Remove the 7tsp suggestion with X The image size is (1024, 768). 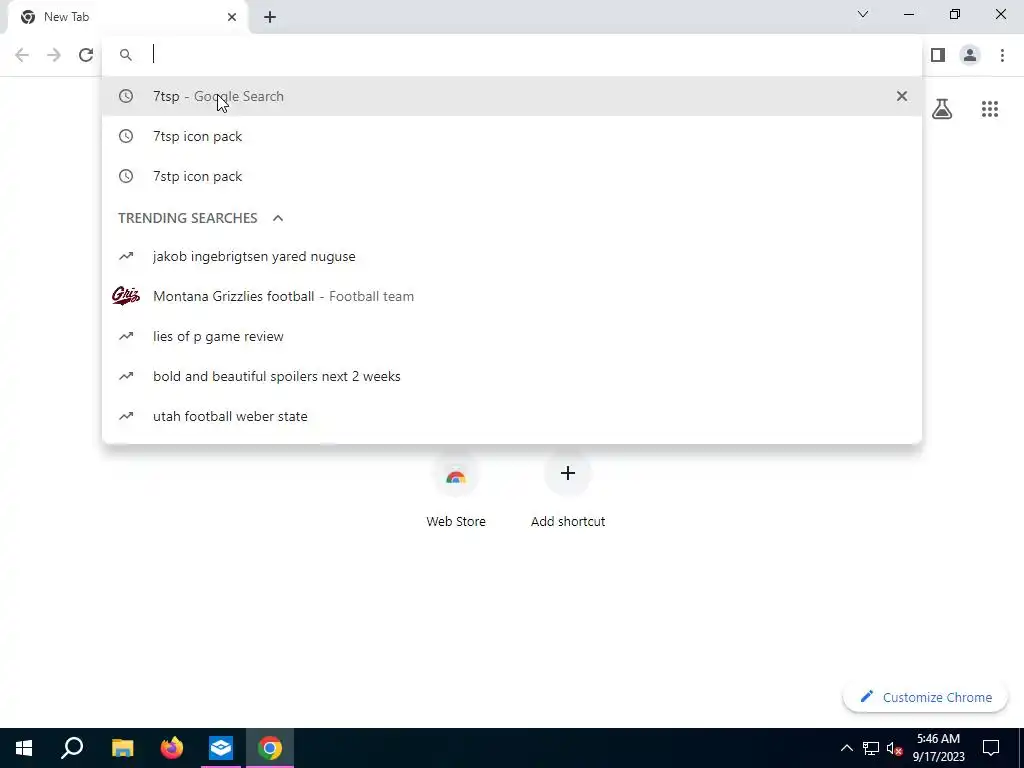click(902, 96)
